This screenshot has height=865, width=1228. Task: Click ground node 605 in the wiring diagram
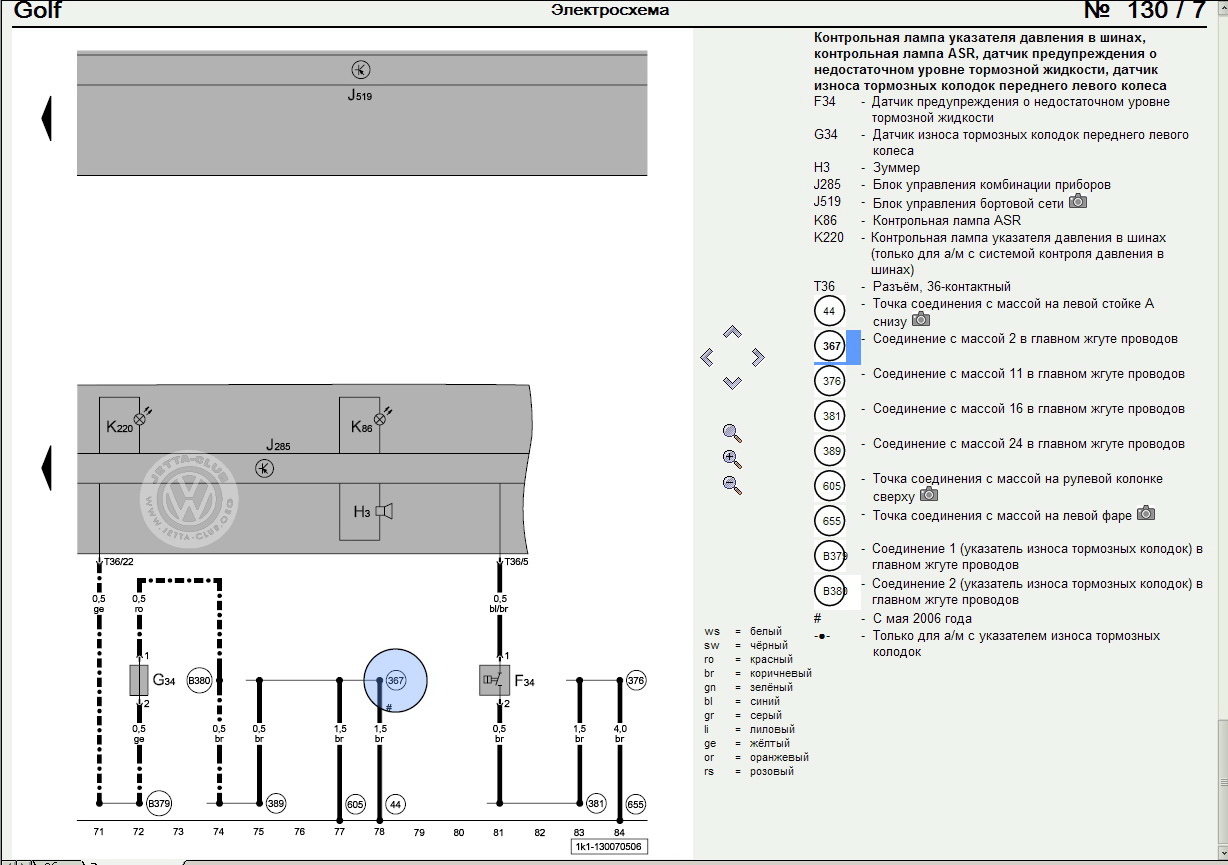(x=355, y=803)
